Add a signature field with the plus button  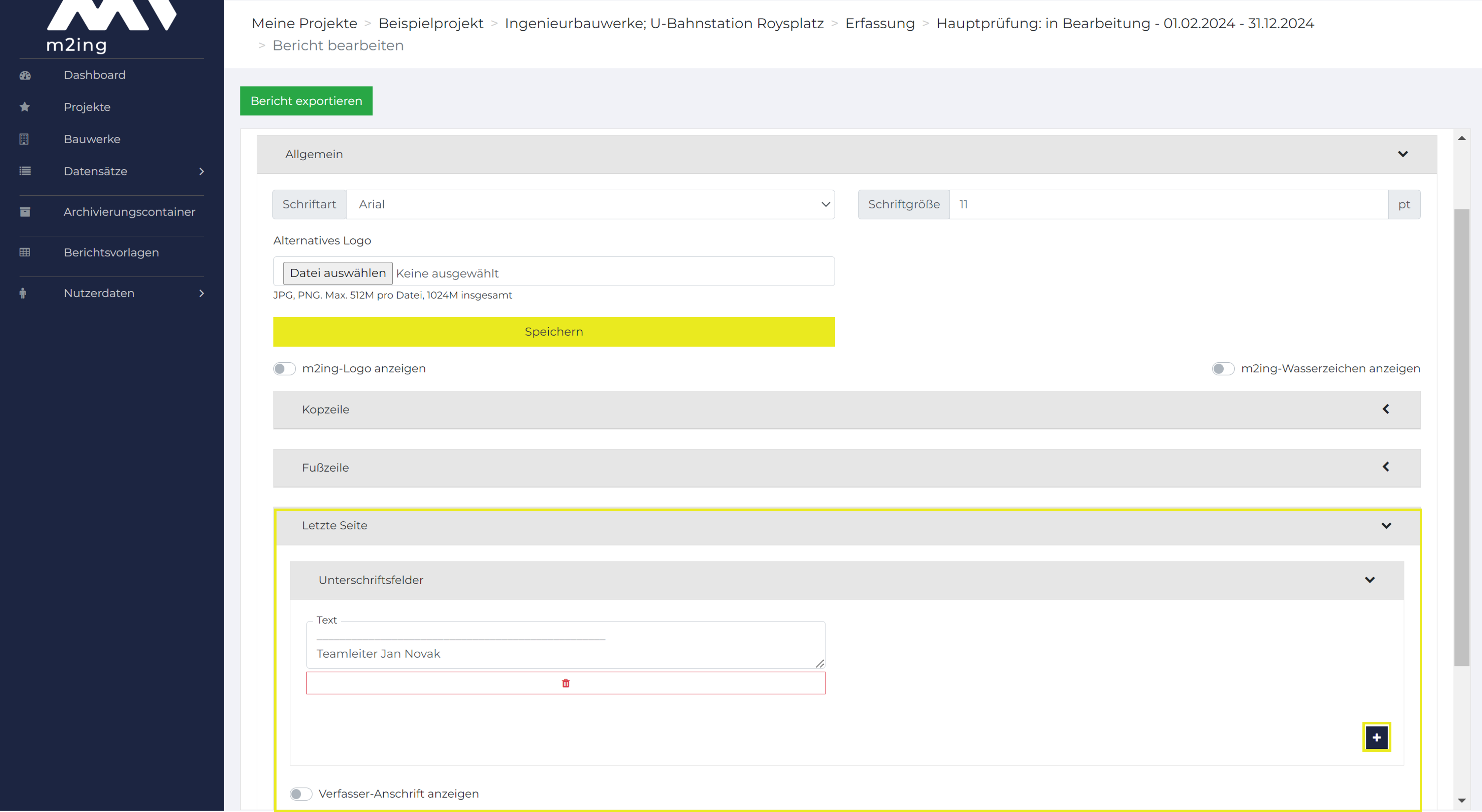[x=1376, y=737]
